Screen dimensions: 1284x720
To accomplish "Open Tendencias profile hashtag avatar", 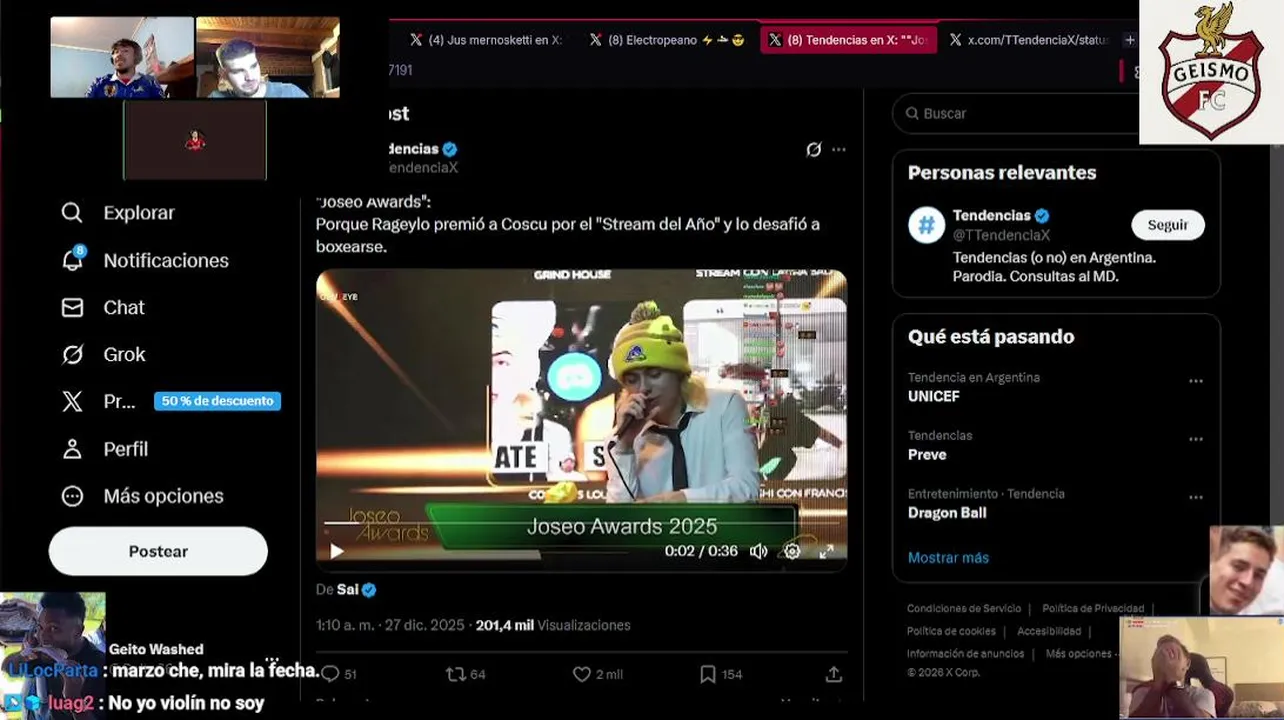I will (x=926, y=225).
